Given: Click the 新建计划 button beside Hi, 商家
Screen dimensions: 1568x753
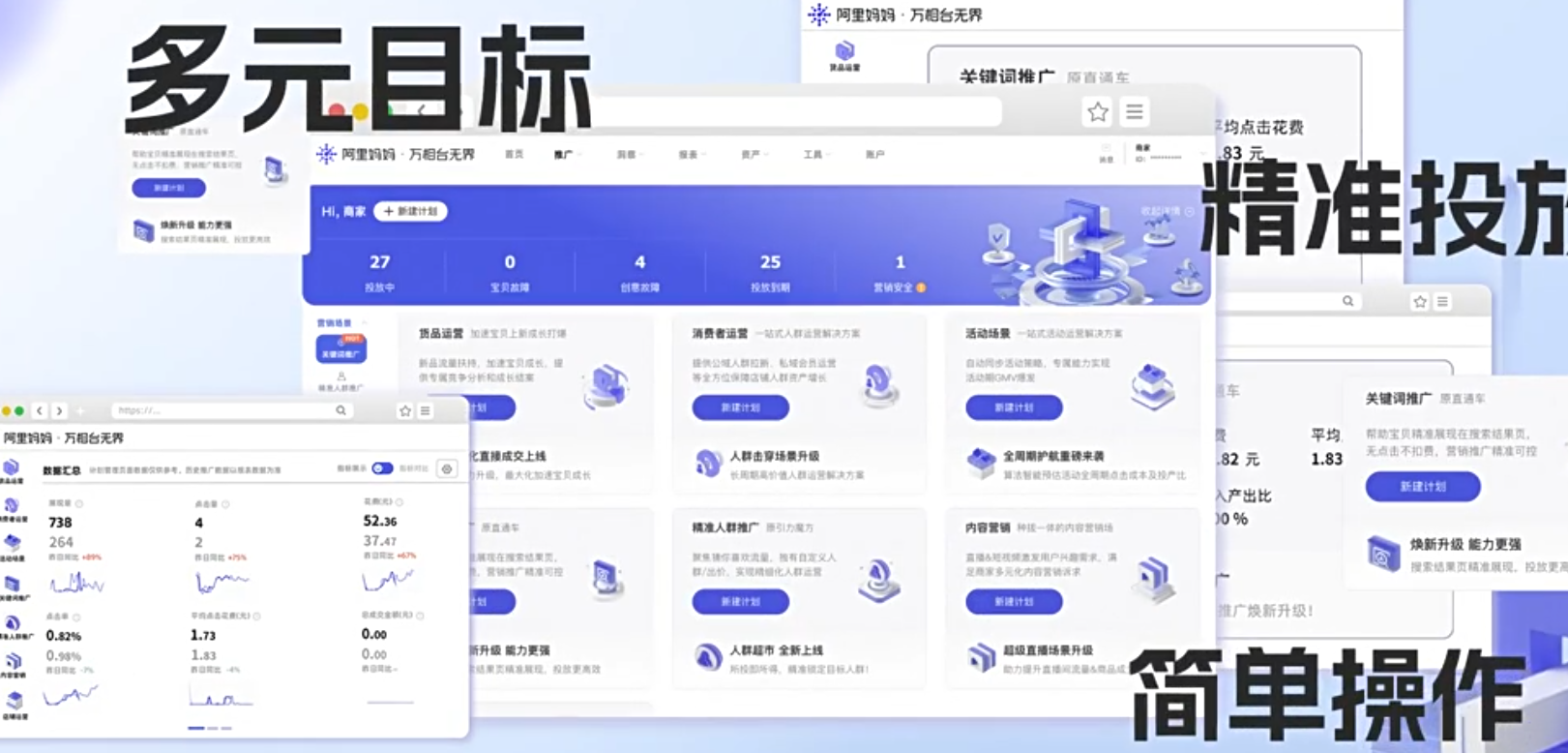Looking at the screenshot, I should click(410, 211).
